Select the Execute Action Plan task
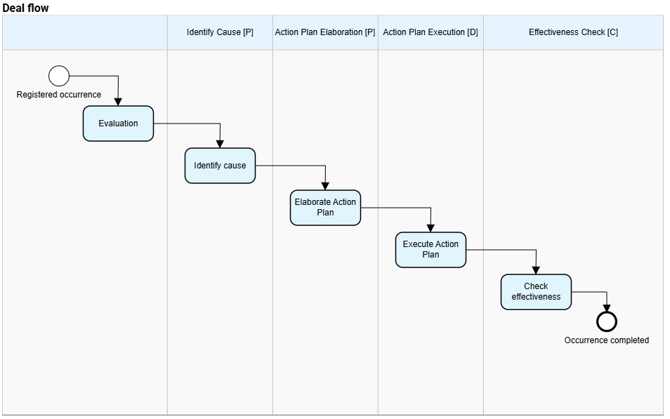 pos(430,249)
